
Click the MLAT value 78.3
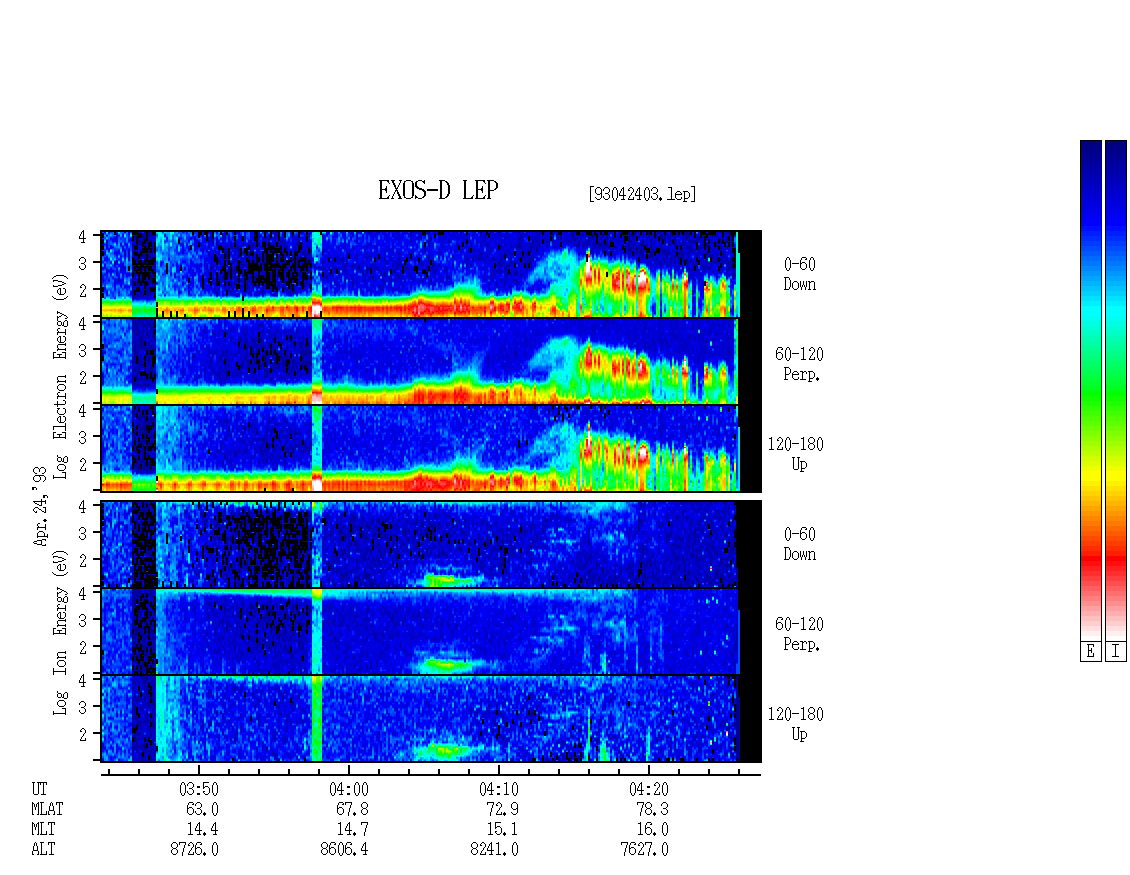tap(652, 809)
